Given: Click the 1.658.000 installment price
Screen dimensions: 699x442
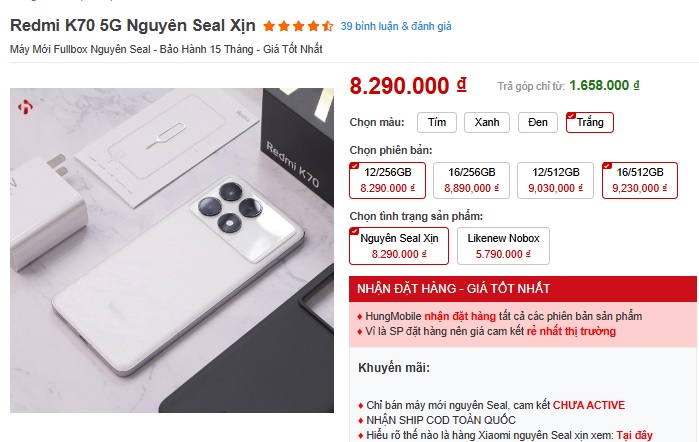Looking at the screenshot, I should pyautogui.click(x=604, y=85).
